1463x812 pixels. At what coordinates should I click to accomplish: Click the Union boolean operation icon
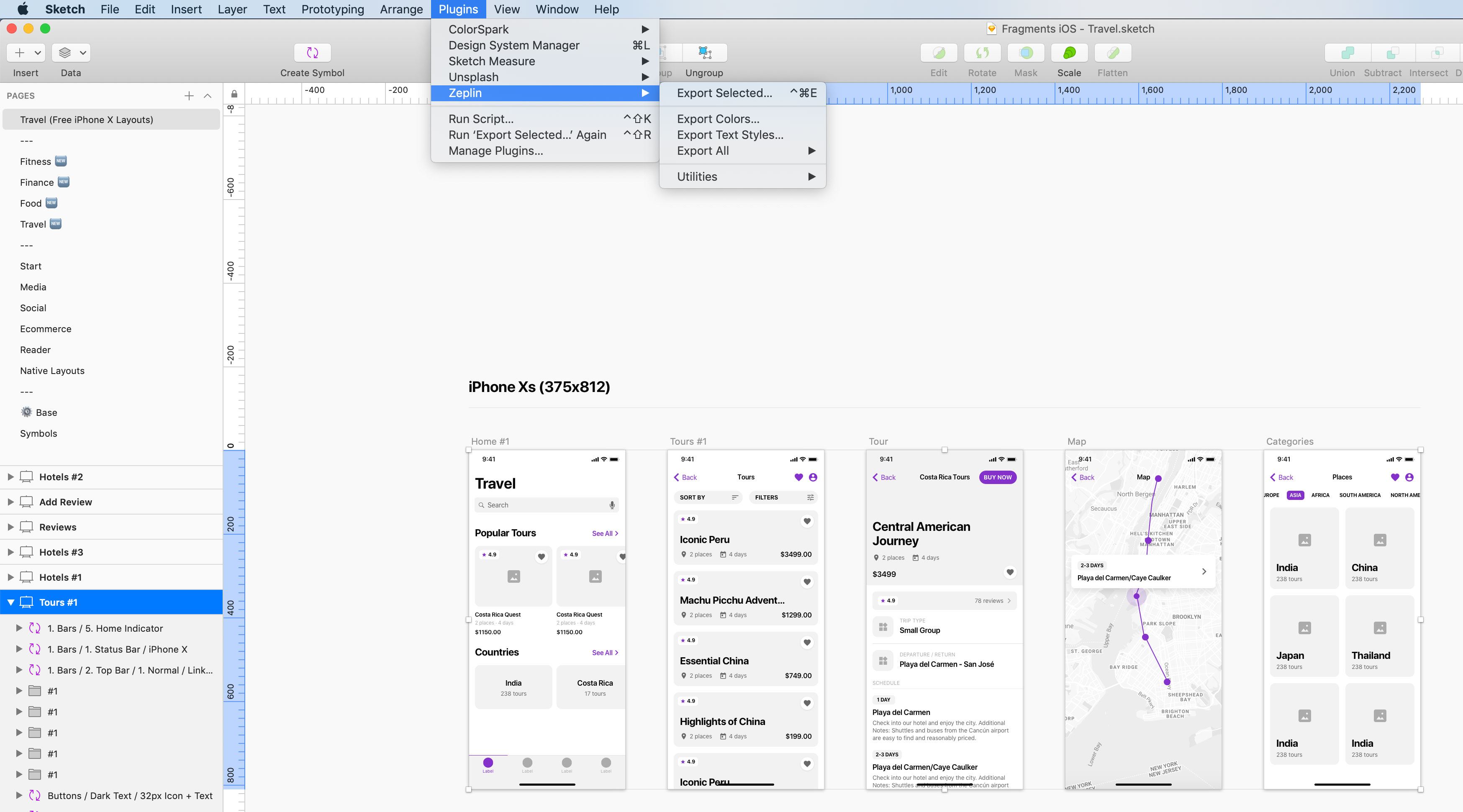(1347, 53)
